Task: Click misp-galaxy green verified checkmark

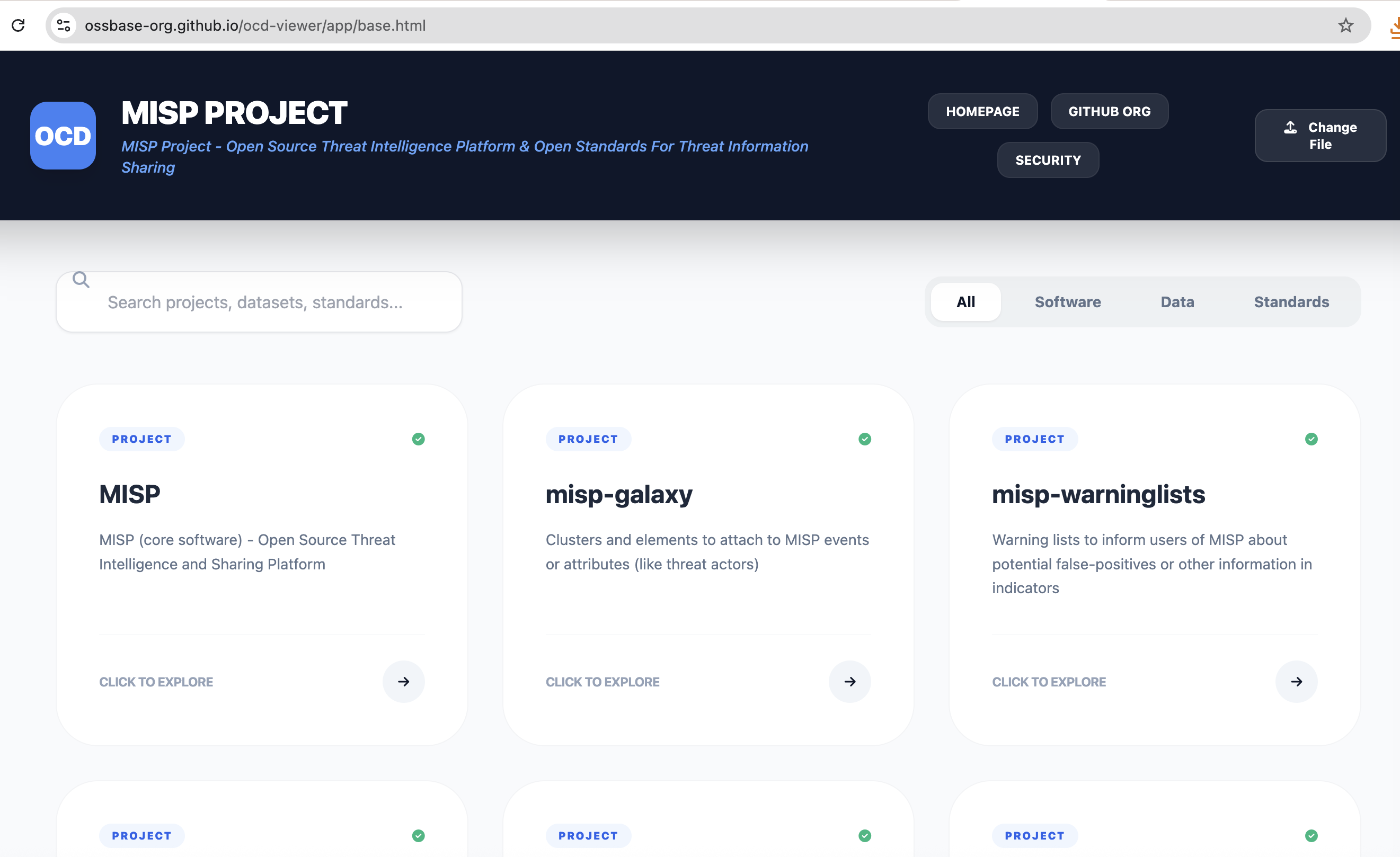Action: tap(864, 439)
